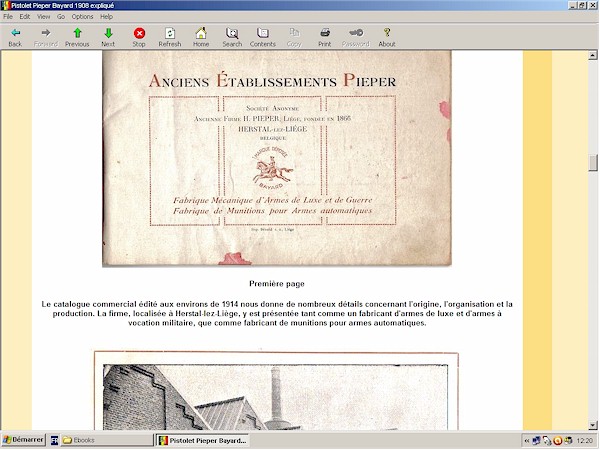
Task: Click the vertical scrollbar down arrow
Action: [x=593, y=425]
